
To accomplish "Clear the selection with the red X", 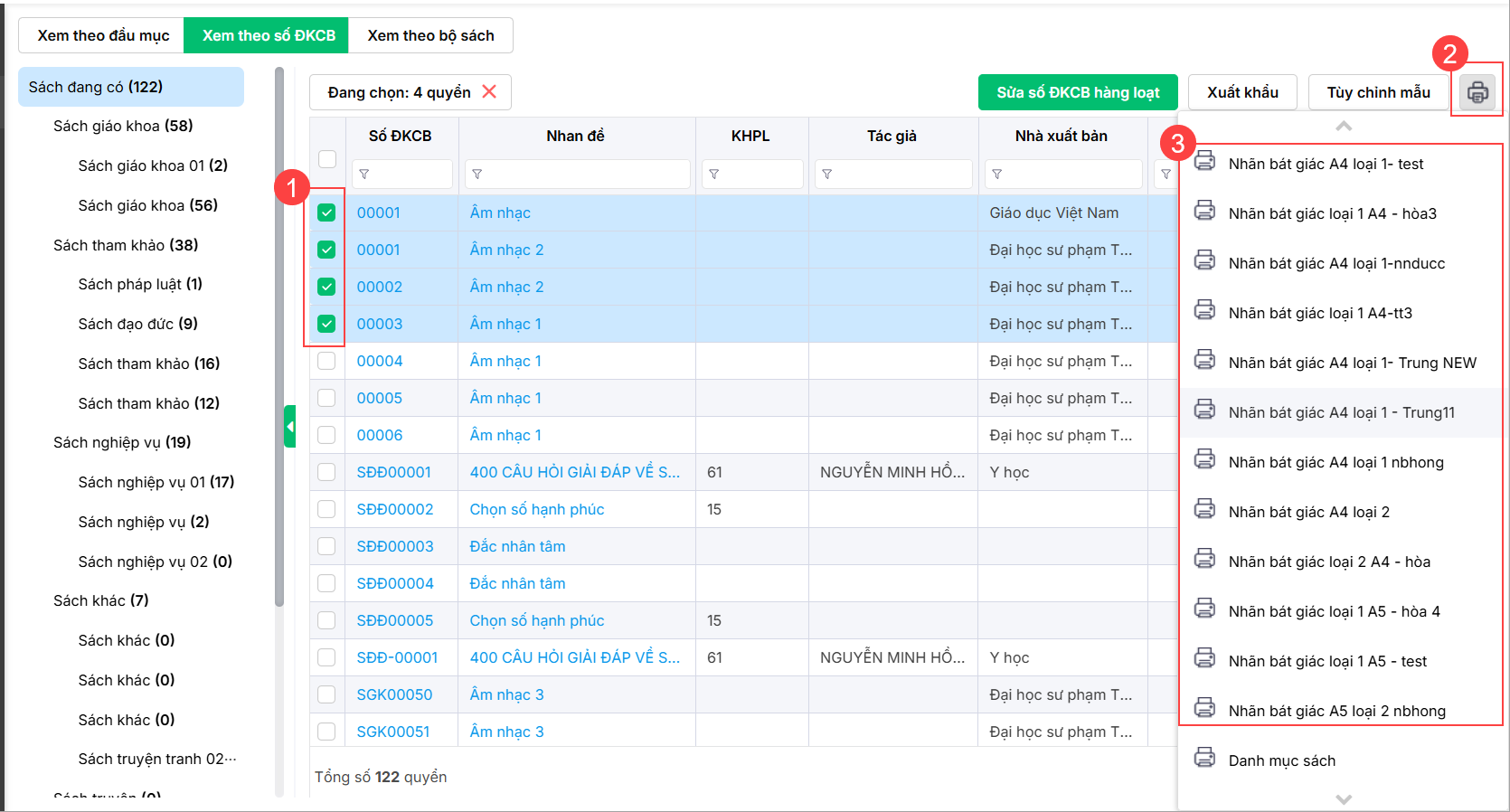I will (489, 91).
